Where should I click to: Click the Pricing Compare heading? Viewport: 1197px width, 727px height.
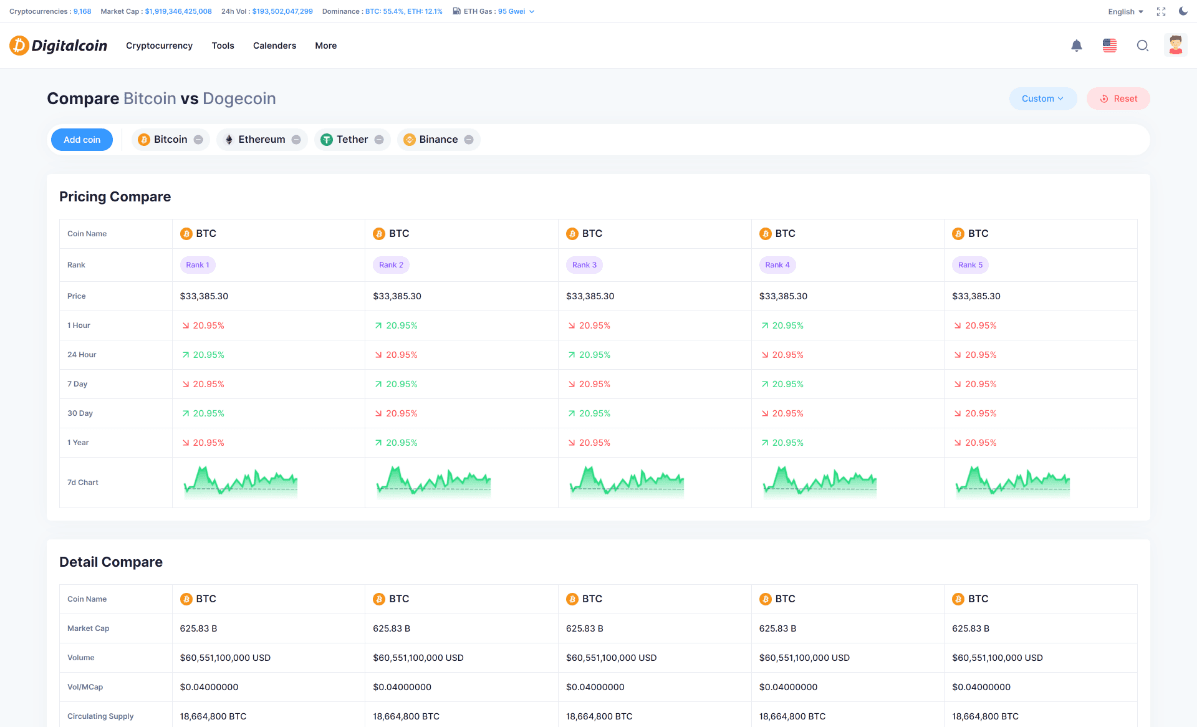(115, 196)
